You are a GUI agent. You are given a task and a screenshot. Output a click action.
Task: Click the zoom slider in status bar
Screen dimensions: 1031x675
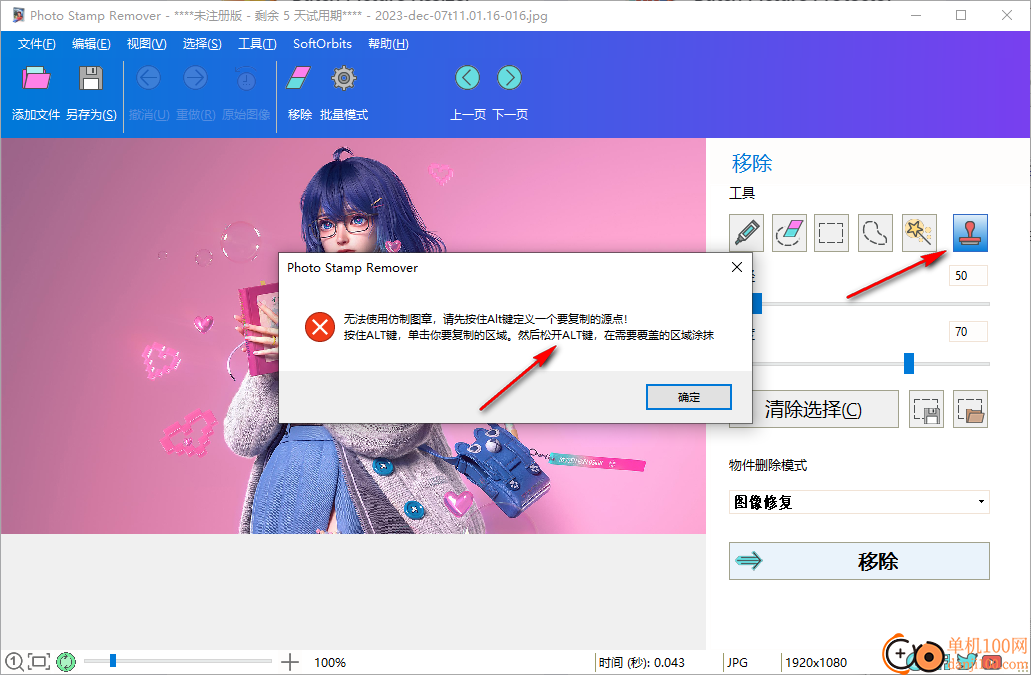coord(178,661)
